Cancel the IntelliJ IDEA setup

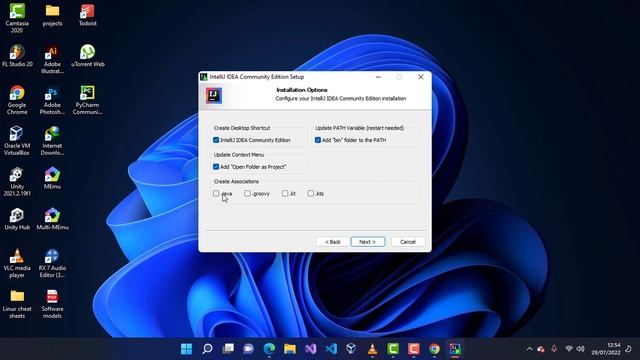408,242
